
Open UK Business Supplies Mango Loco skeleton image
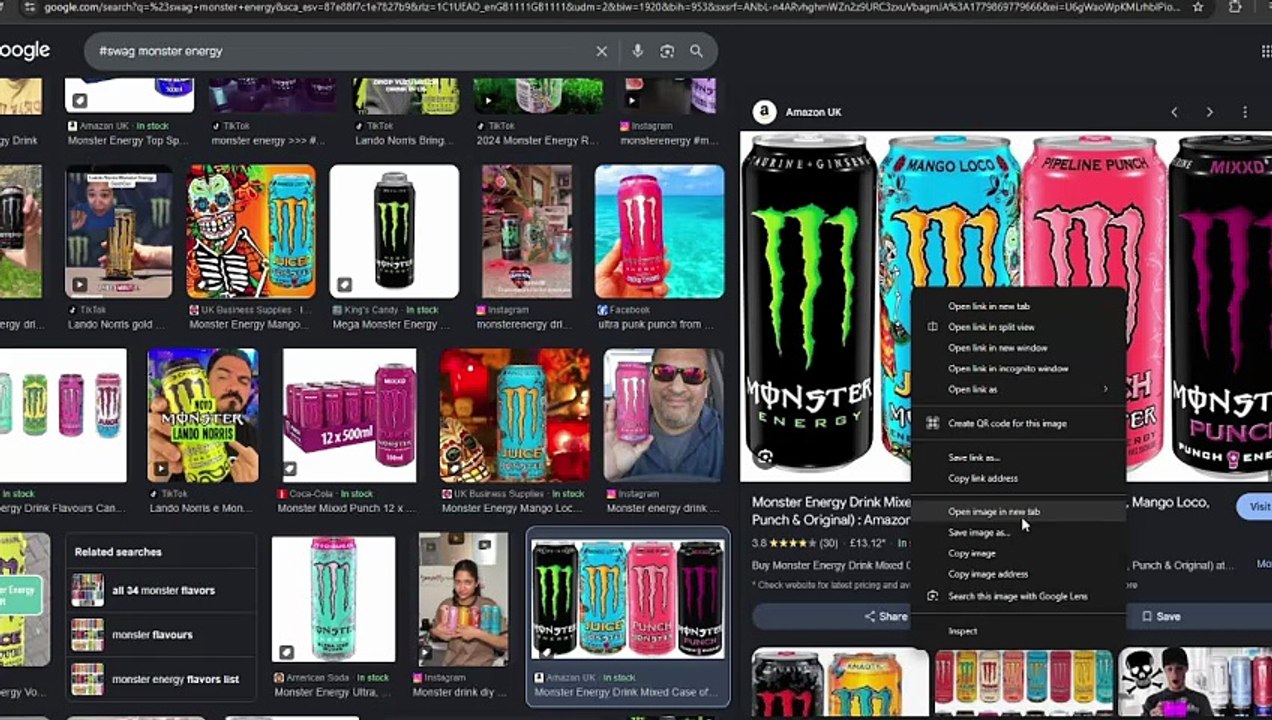click(x=251, y=232)
